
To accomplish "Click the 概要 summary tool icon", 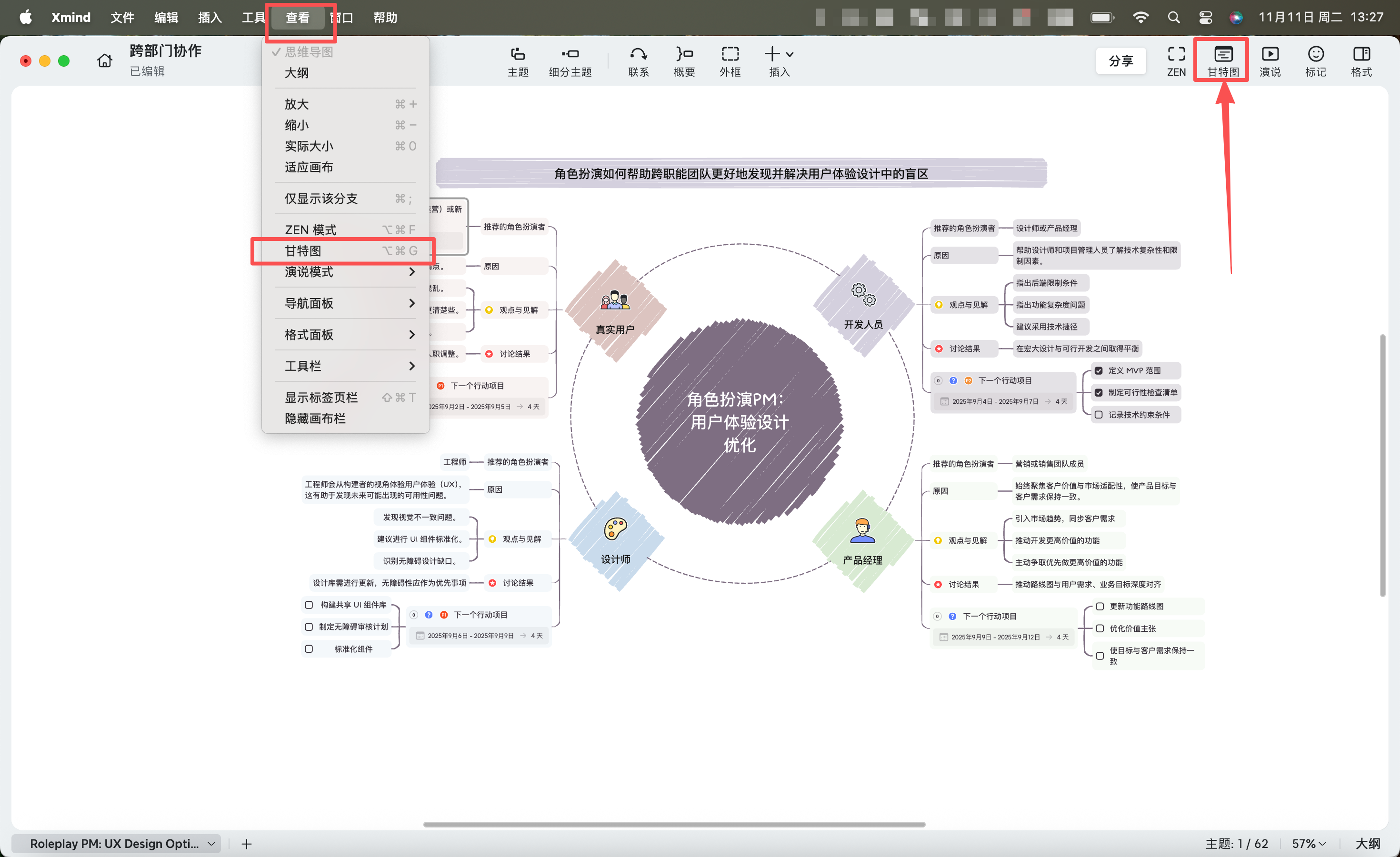I will [684, 55].
